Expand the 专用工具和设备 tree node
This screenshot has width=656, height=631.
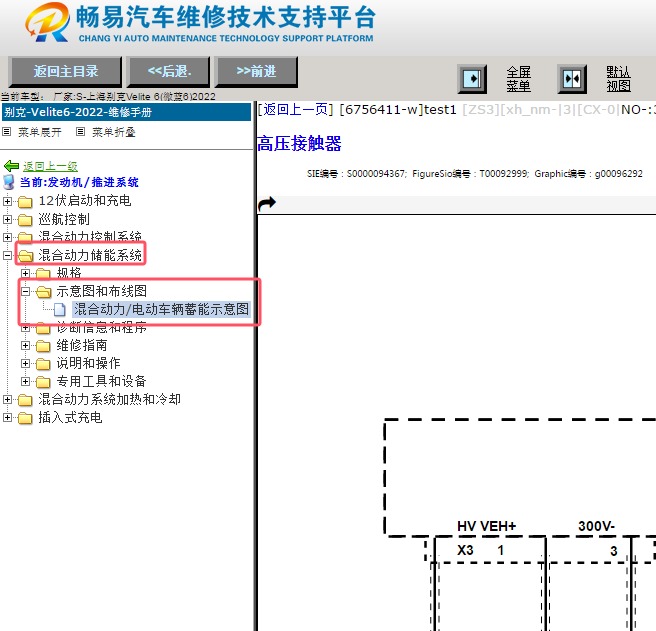click(x=26, y=382)
